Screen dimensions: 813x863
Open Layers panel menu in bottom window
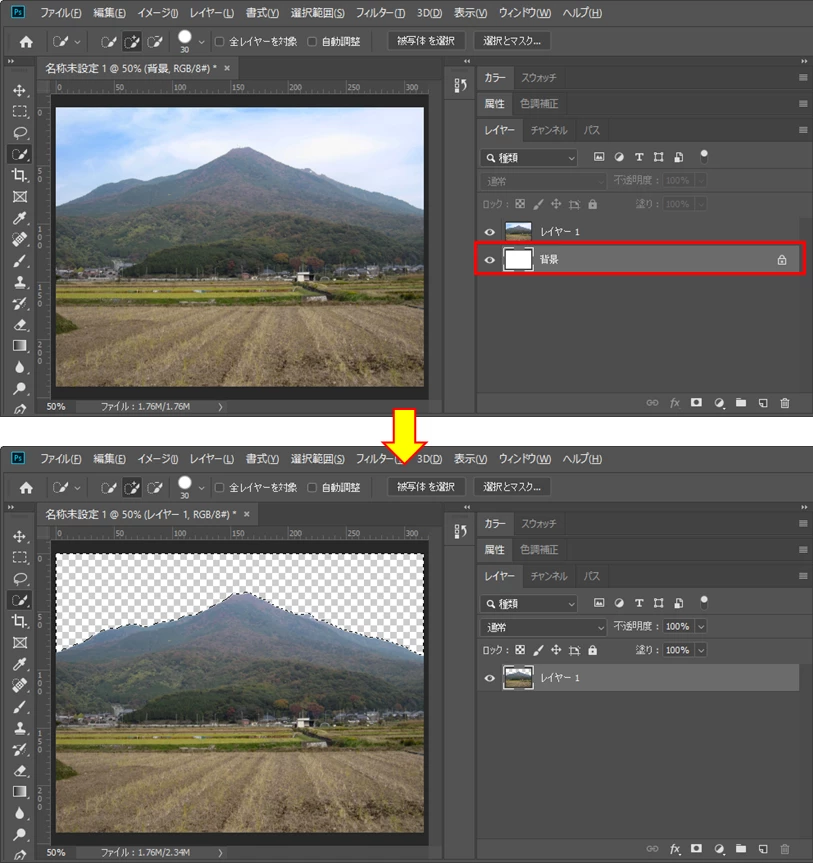803,576
